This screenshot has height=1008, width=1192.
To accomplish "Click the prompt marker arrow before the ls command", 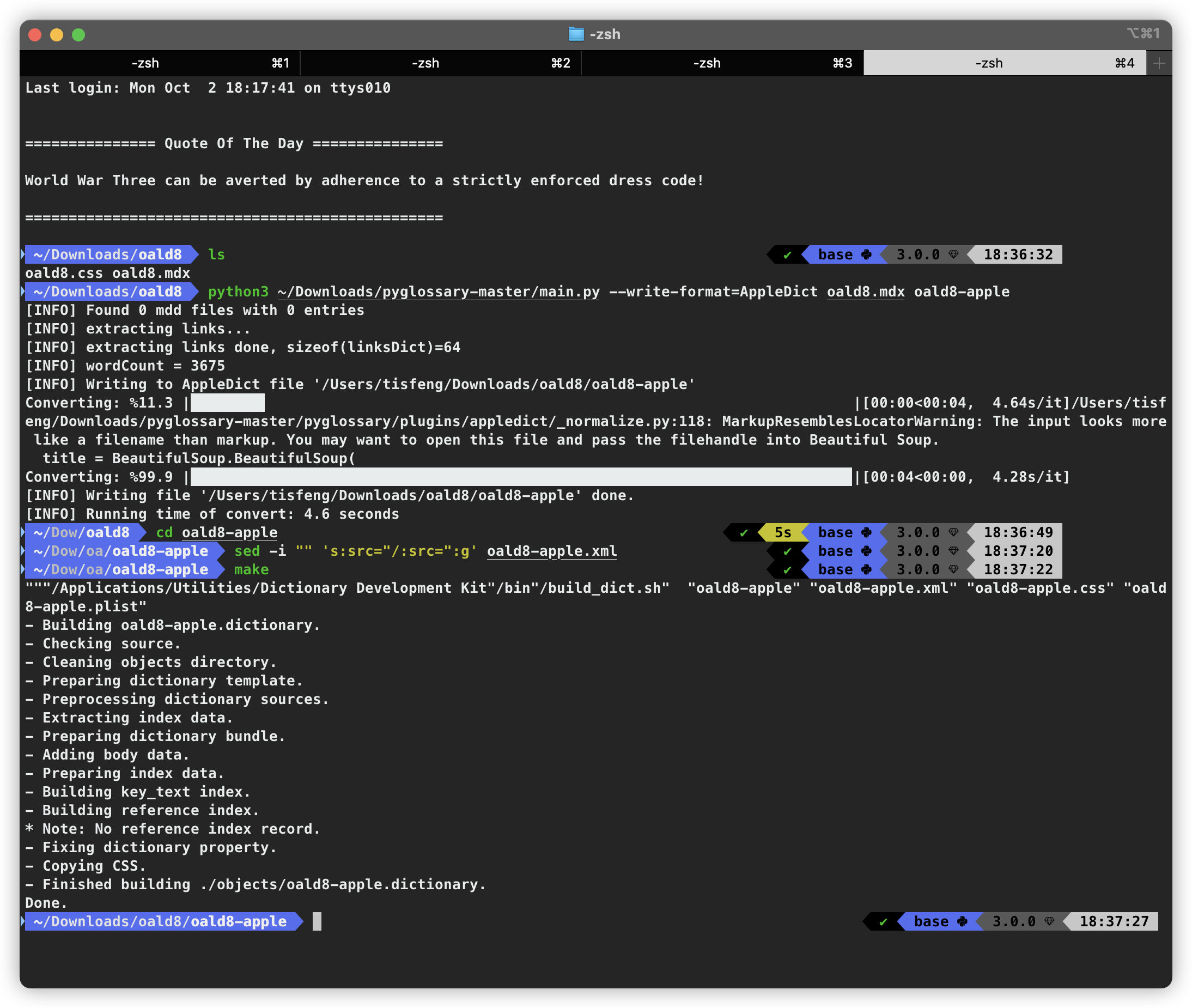I will point(23,254).
